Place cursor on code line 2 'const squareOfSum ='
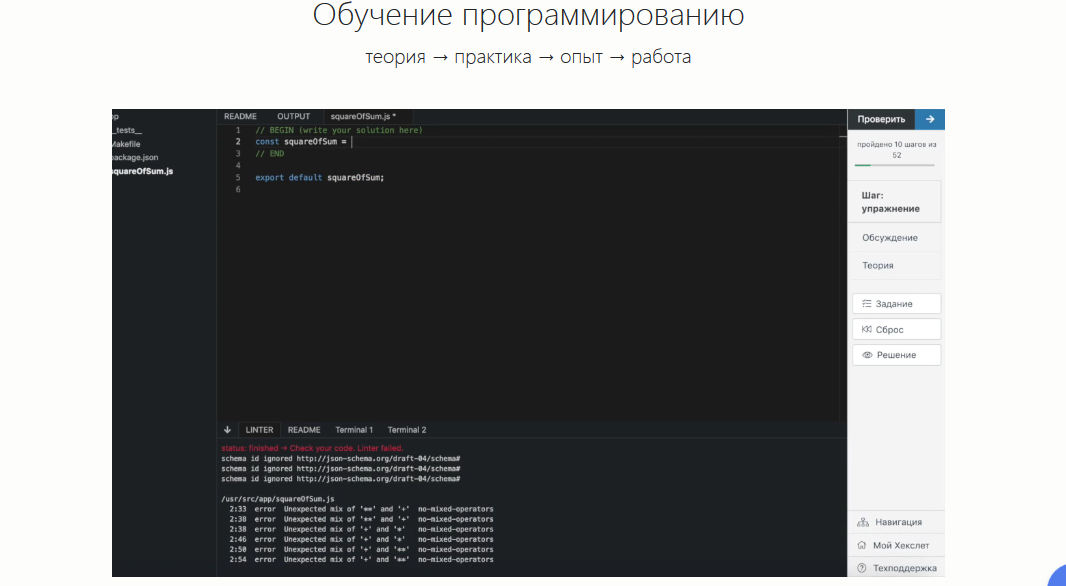Image resolution: width=1066 pixels, height=586 pixels. 301,141
